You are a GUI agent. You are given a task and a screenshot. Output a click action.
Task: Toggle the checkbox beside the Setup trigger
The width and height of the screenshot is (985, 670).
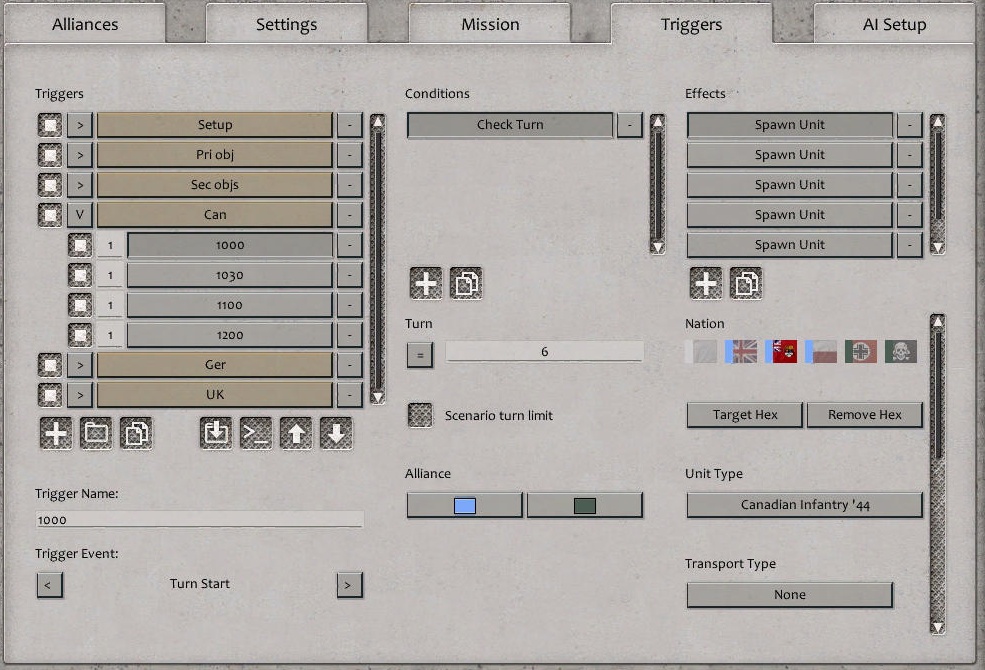tap(48, 124)
